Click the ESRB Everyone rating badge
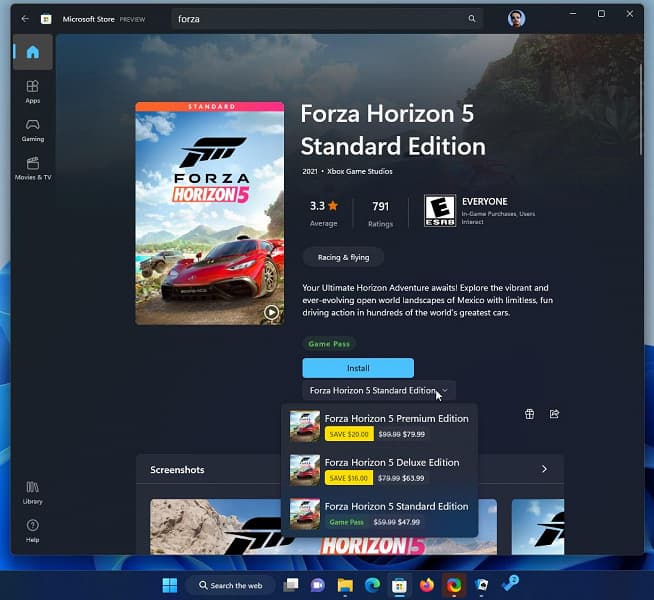Viewport: 654px width, 600px height. click(440, 211)
